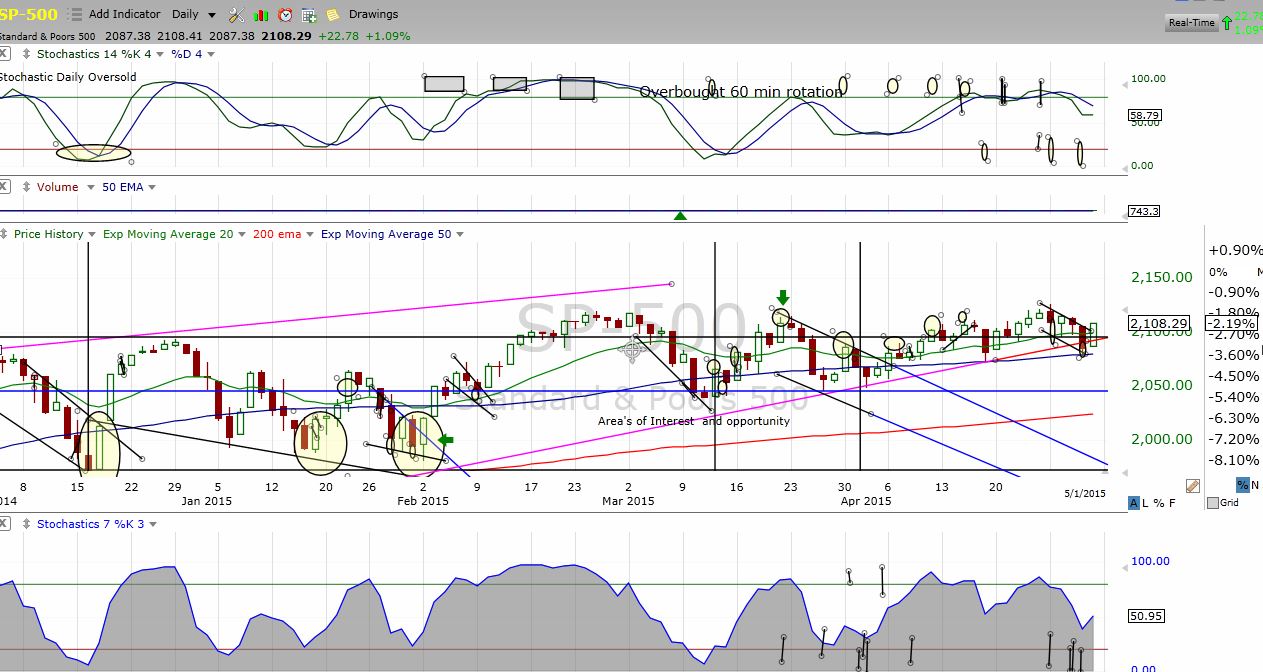Open the alarm clock alerts icon
The image size is (1263, 672).
pos(285,15)
